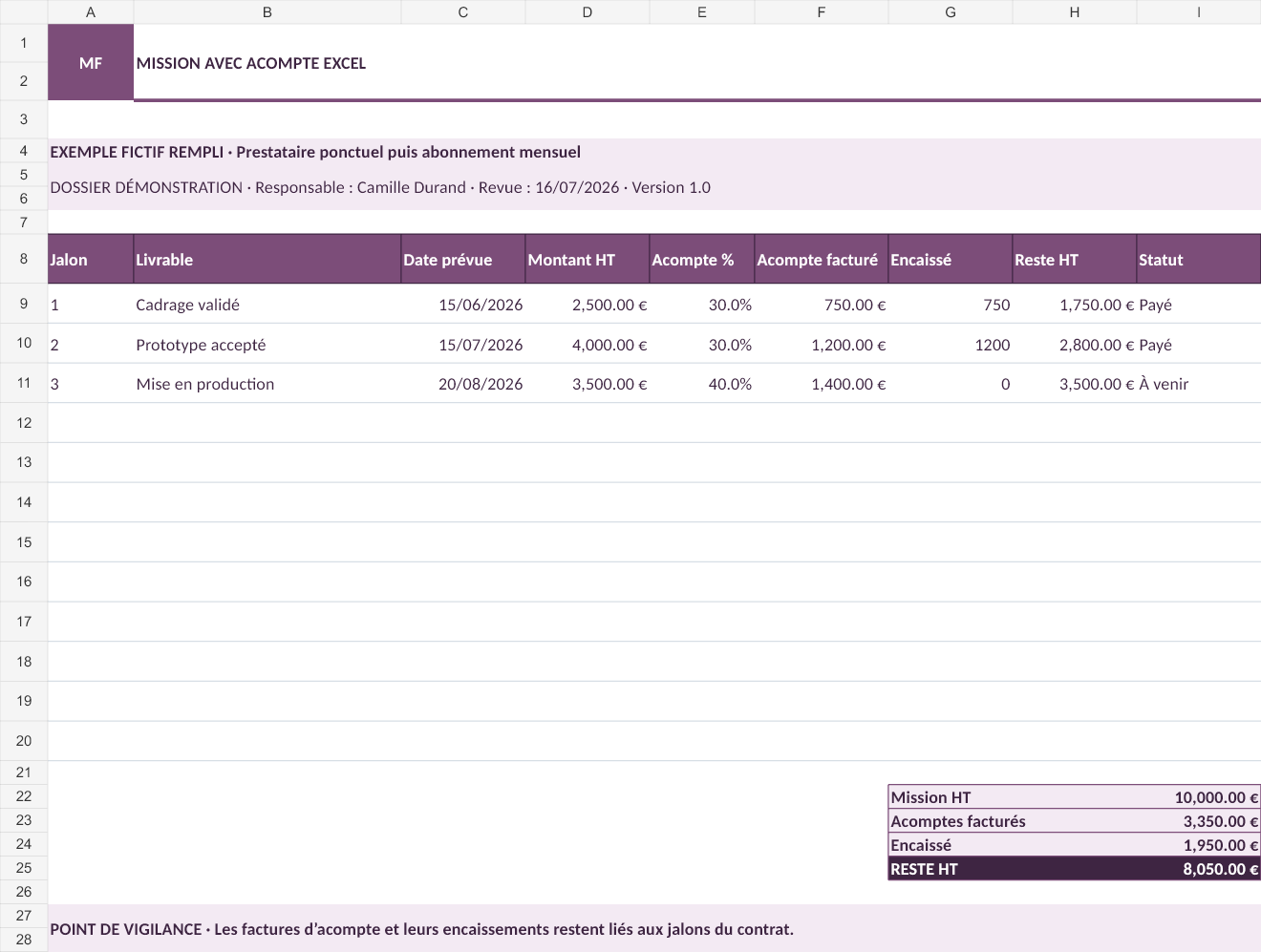Select date cell 20/08/2026
Viewport: 1261px width, 952px height.
pyautogui.click(x=463, y=384)
